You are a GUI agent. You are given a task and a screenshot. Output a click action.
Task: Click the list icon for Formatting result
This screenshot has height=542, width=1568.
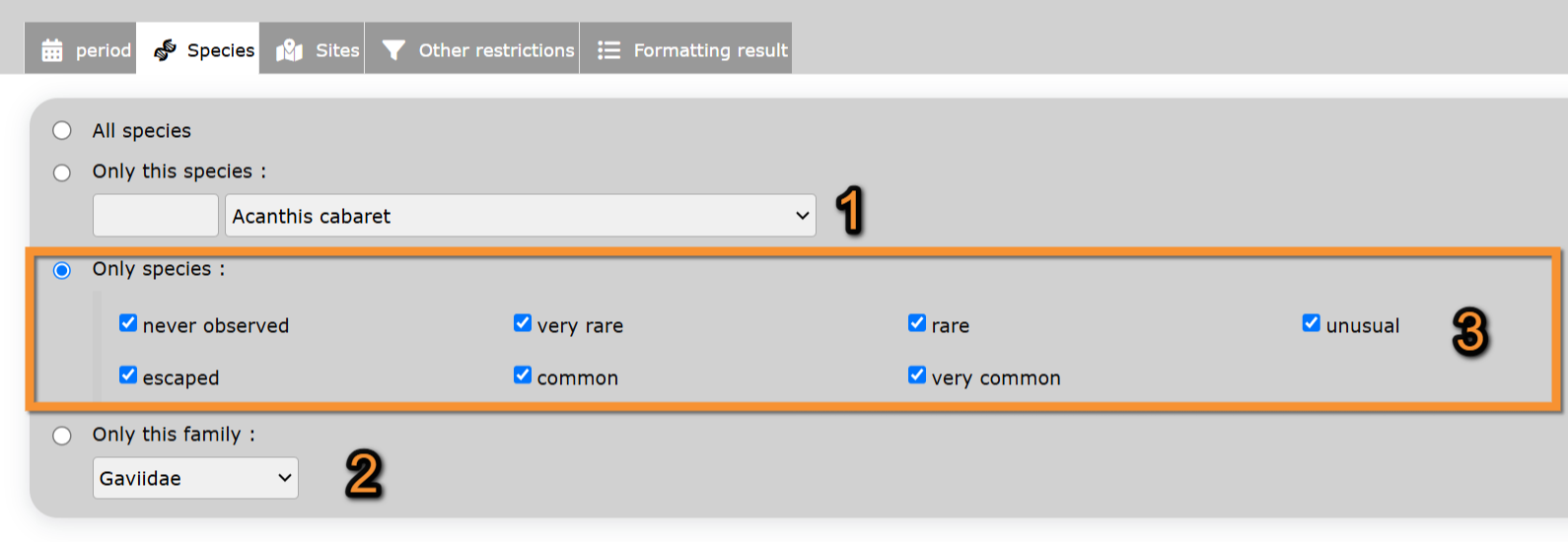(608, 50)
